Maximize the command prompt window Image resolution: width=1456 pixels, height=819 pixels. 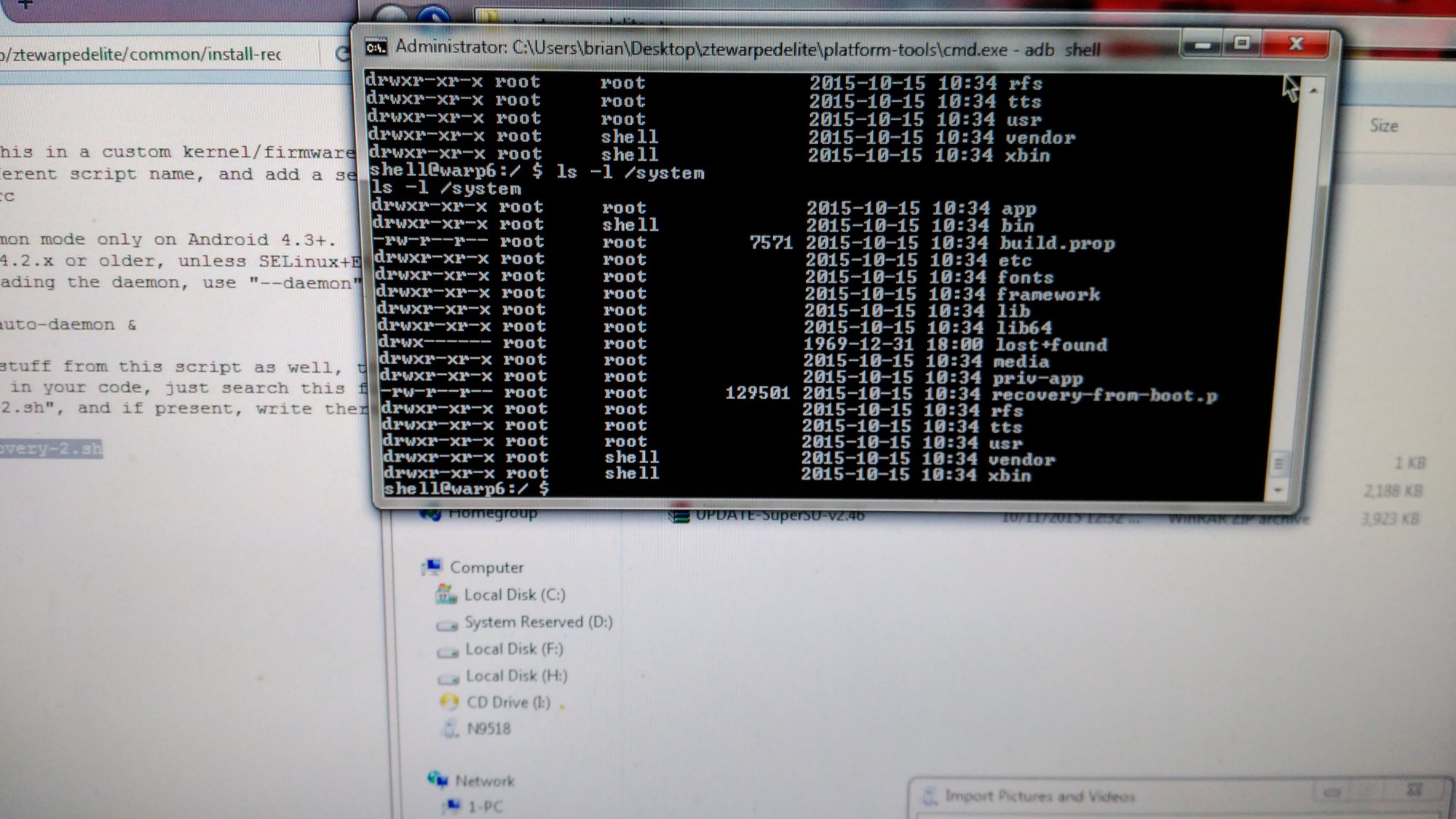(1242, 44)
